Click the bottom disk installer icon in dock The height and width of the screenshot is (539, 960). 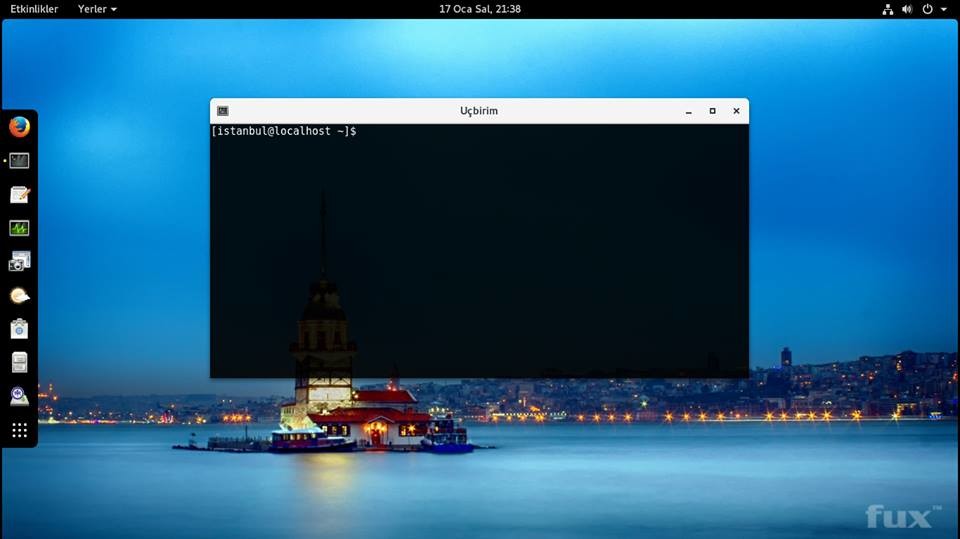[19, 396]
